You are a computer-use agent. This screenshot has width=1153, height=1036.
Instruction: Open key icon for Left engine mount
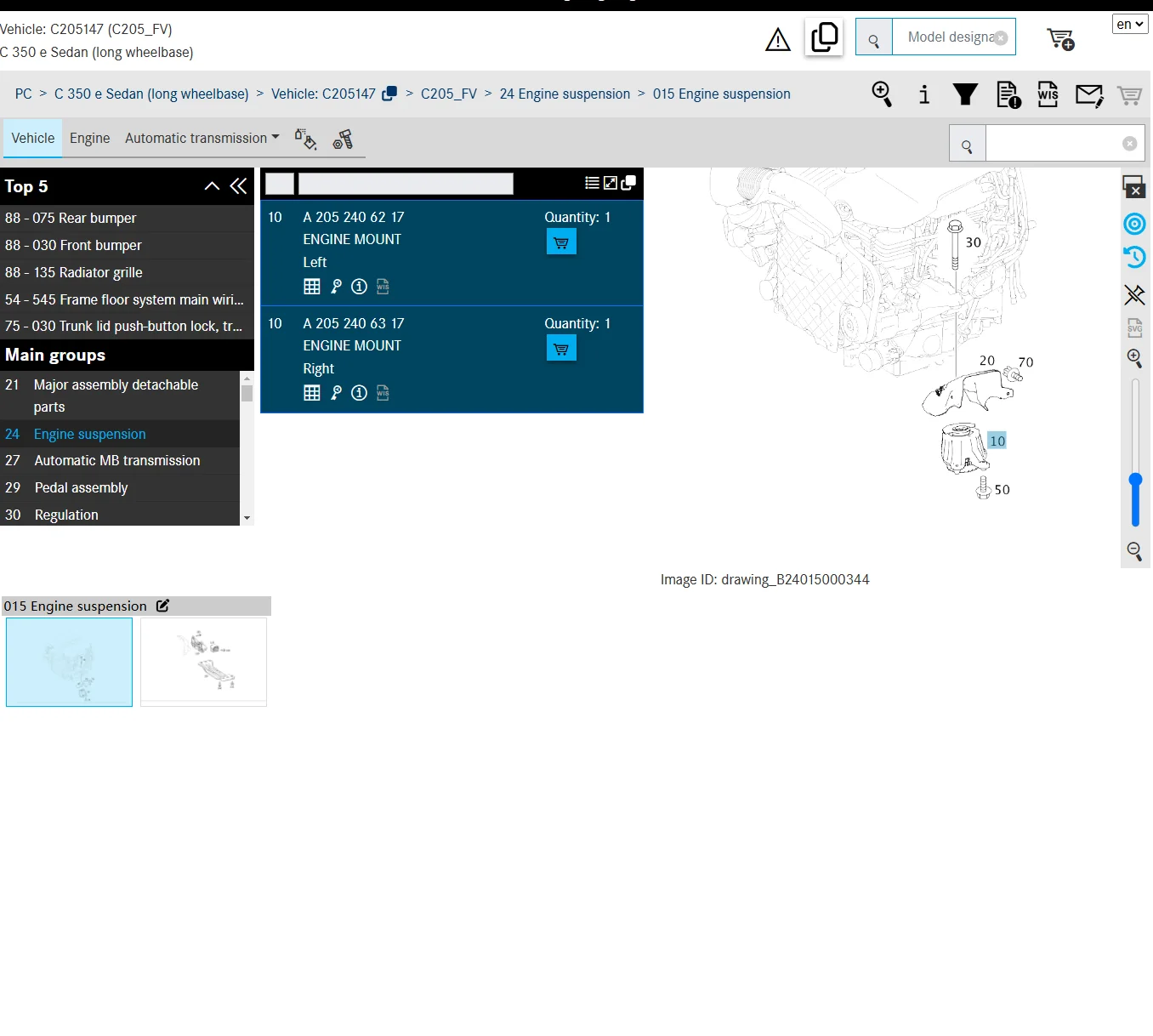click(337, 287)
